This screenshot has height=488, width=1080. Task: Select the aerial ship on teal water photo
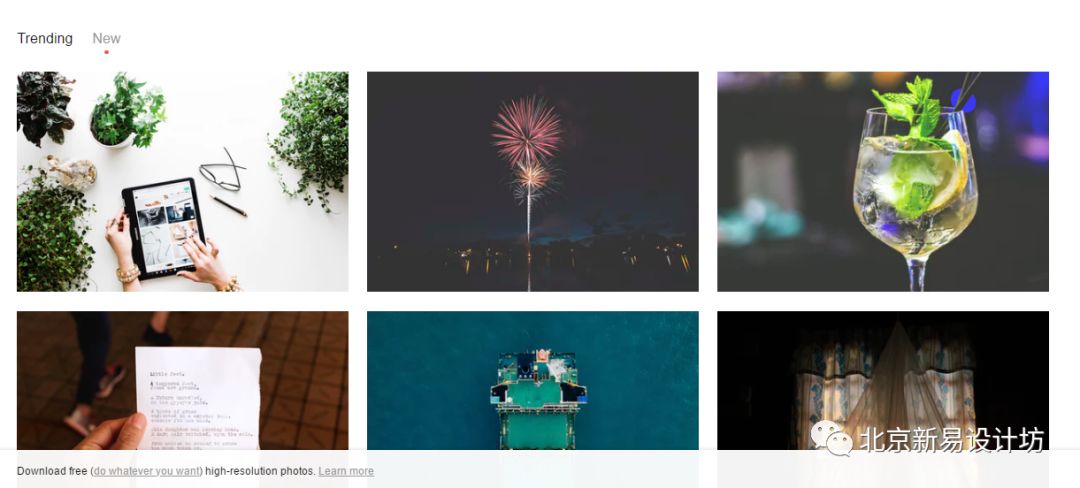(x=532, y=381)
